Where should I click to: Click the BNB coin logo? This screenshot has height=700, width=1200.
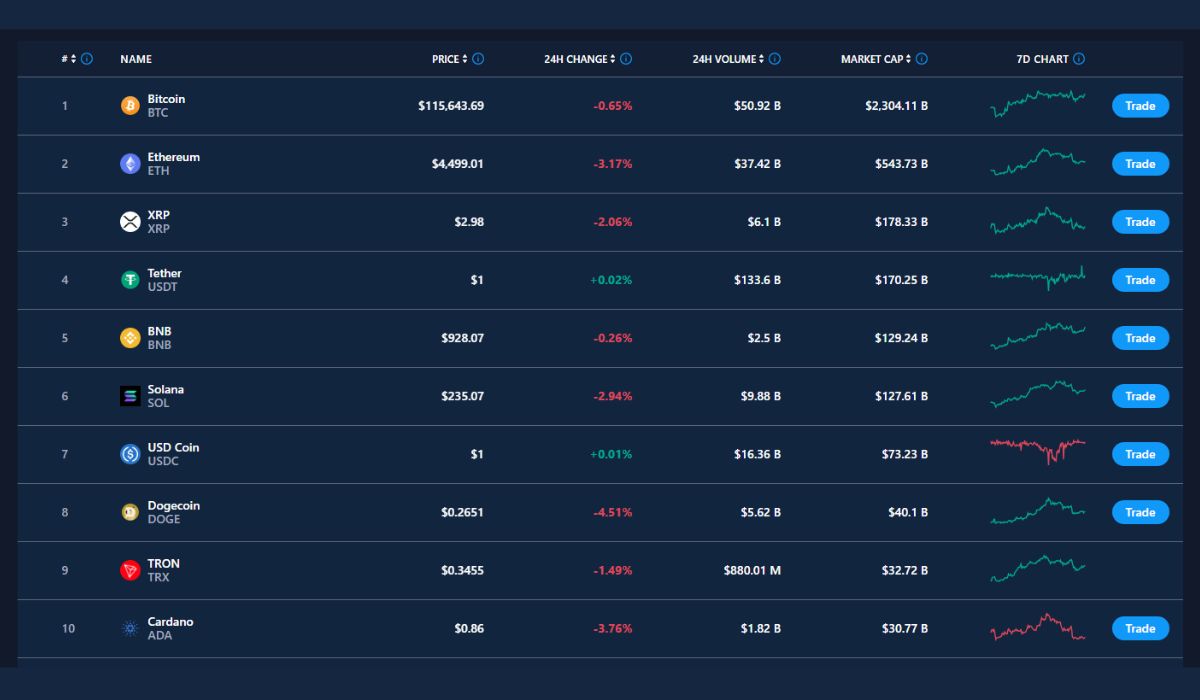point(129,337)
